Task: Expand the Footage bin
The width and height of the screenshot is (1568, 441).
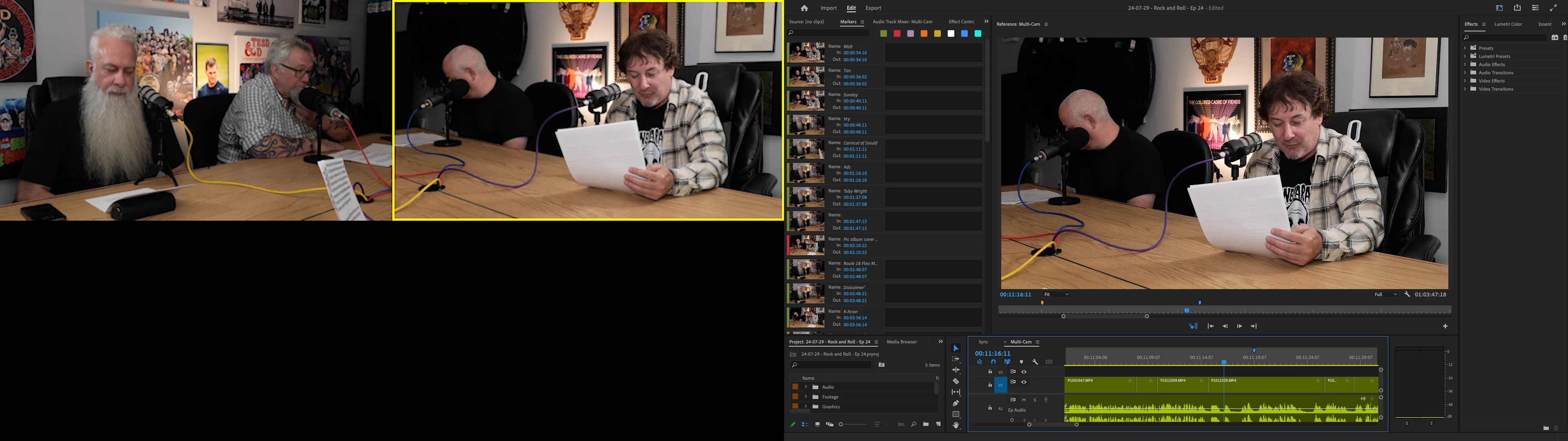Action: point(806,396)
